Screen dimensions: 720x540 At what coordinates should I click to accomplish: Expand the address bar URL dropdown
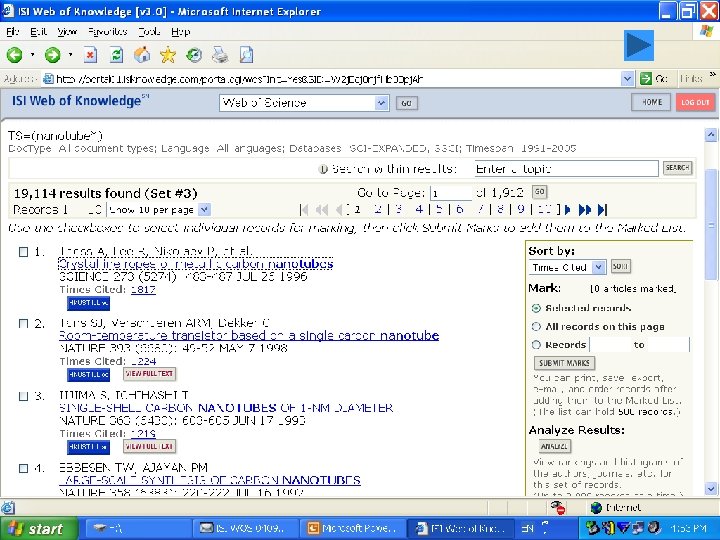click(627, 79)
